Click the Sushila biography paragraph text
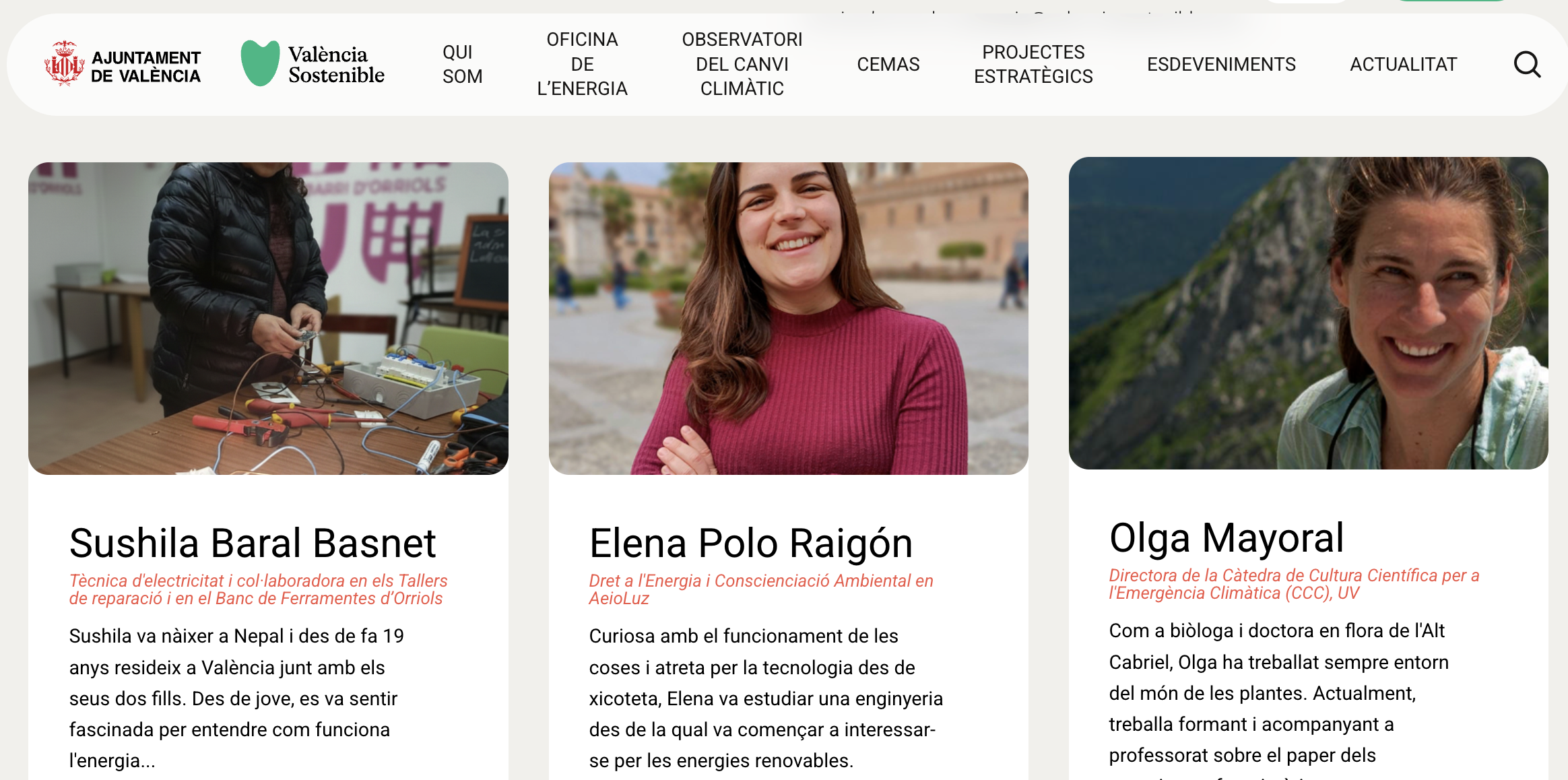Viewport: 1568px width, 780px height. (x=236, y=698)
